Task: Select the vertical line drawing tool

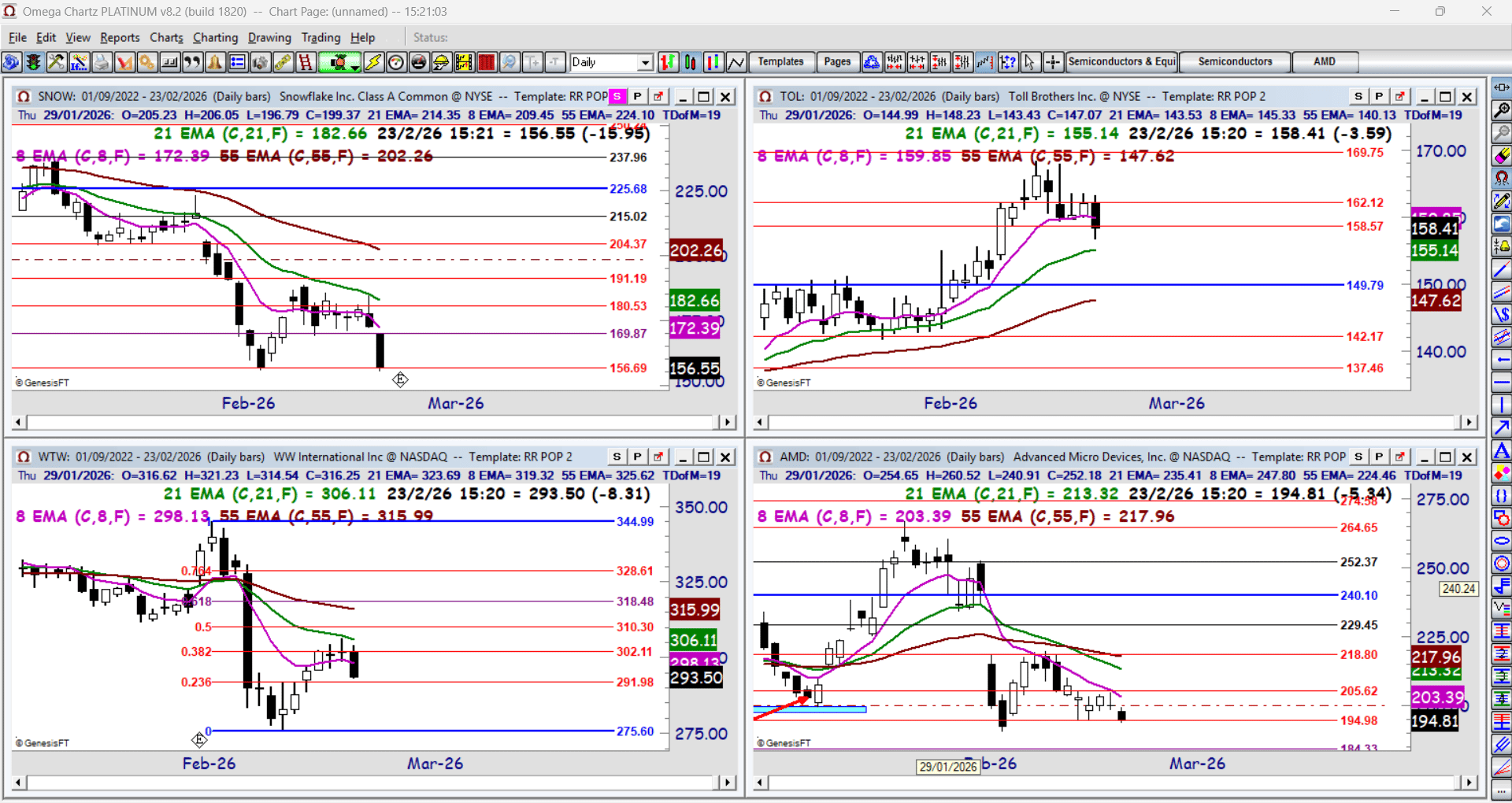Action: tap(1502, 405)
